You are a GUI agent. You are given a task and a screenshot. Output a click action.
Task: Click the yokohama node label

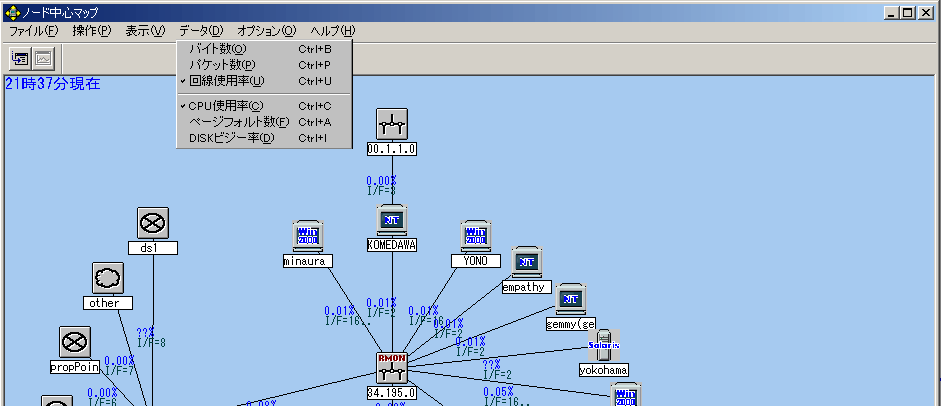pyautogui.click(x=604, y=371)
